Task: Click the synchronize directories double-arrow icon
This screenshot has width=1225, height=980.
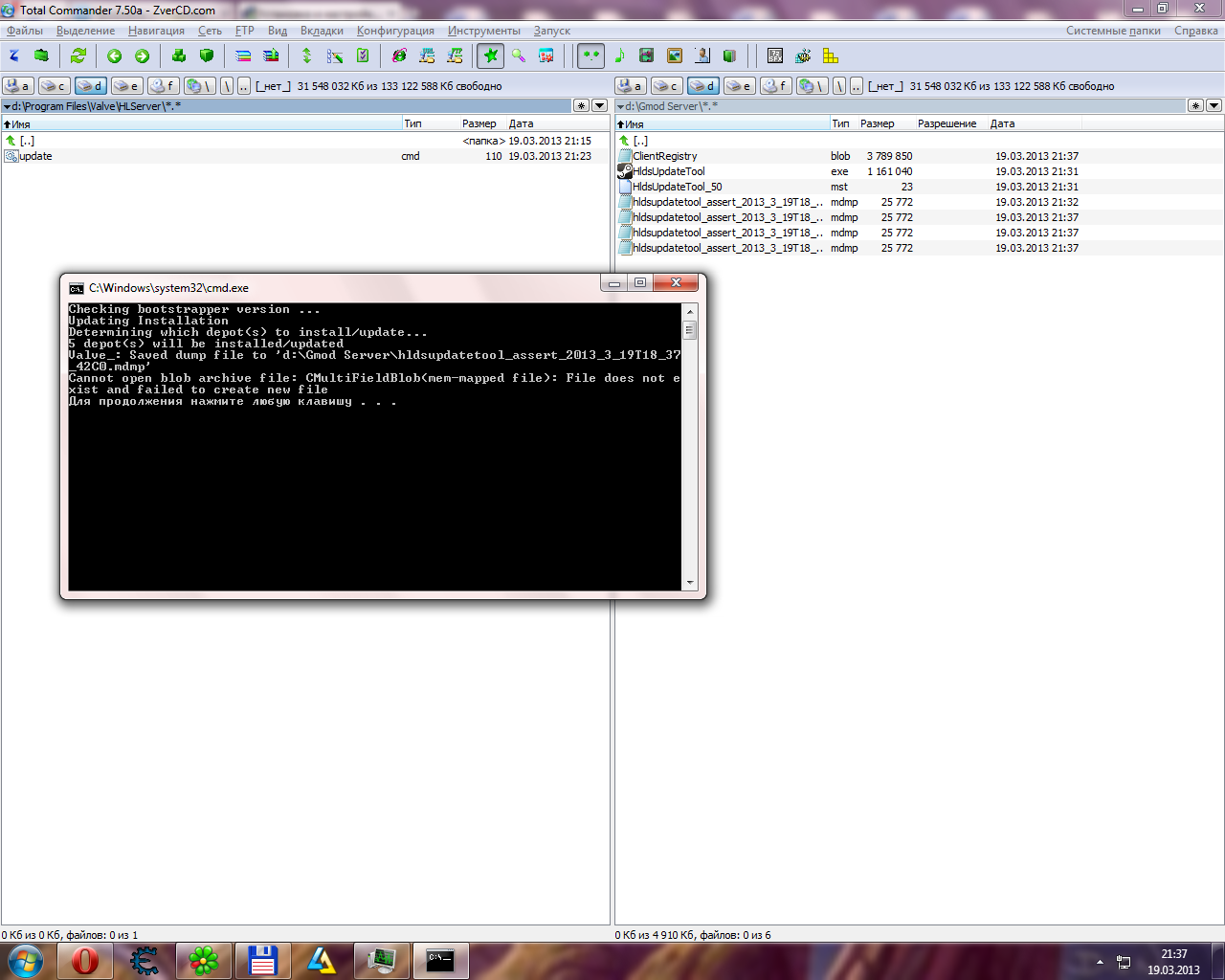Action: pyautogui.click(x=307, y=56)
